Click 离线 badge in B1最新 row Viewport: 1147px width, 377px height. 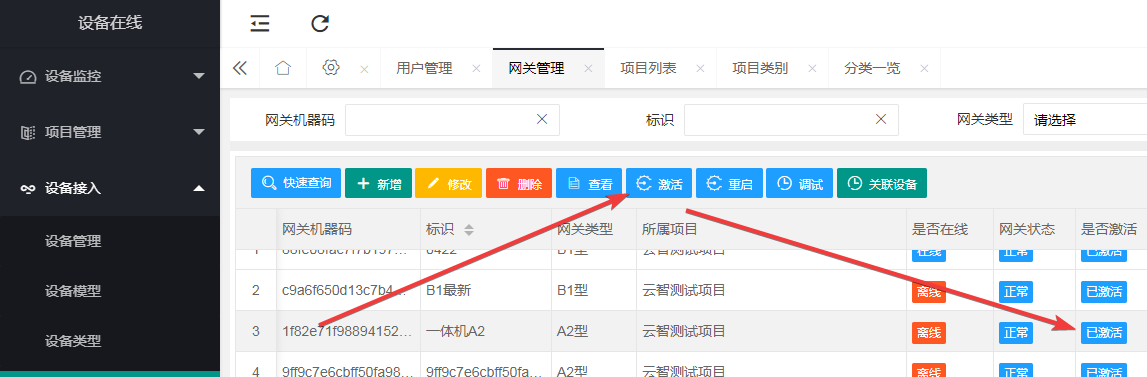tap(929, 291)
